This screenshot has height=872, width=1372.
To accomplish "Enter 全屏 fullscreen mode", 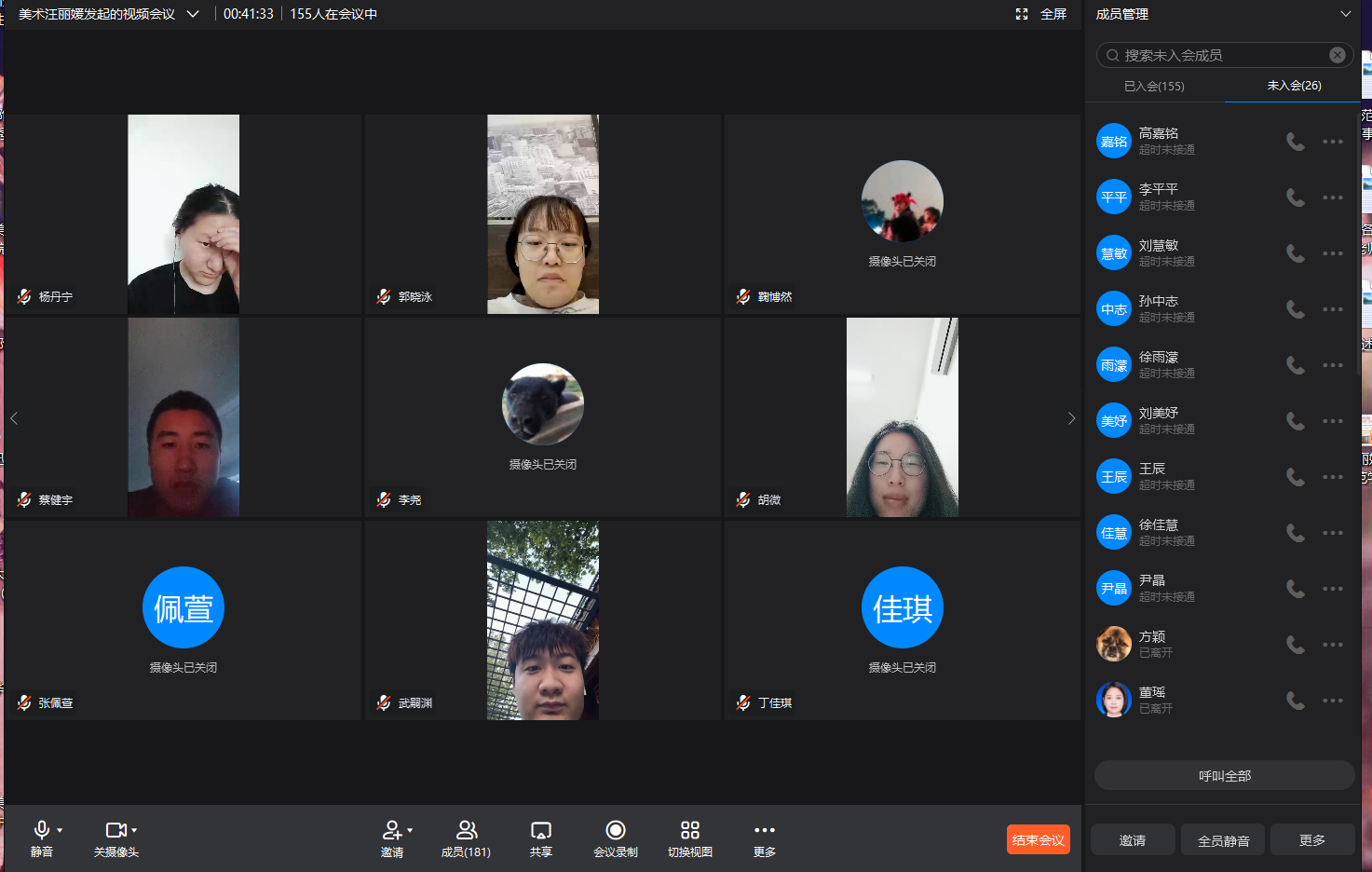I will (1042, 14).
